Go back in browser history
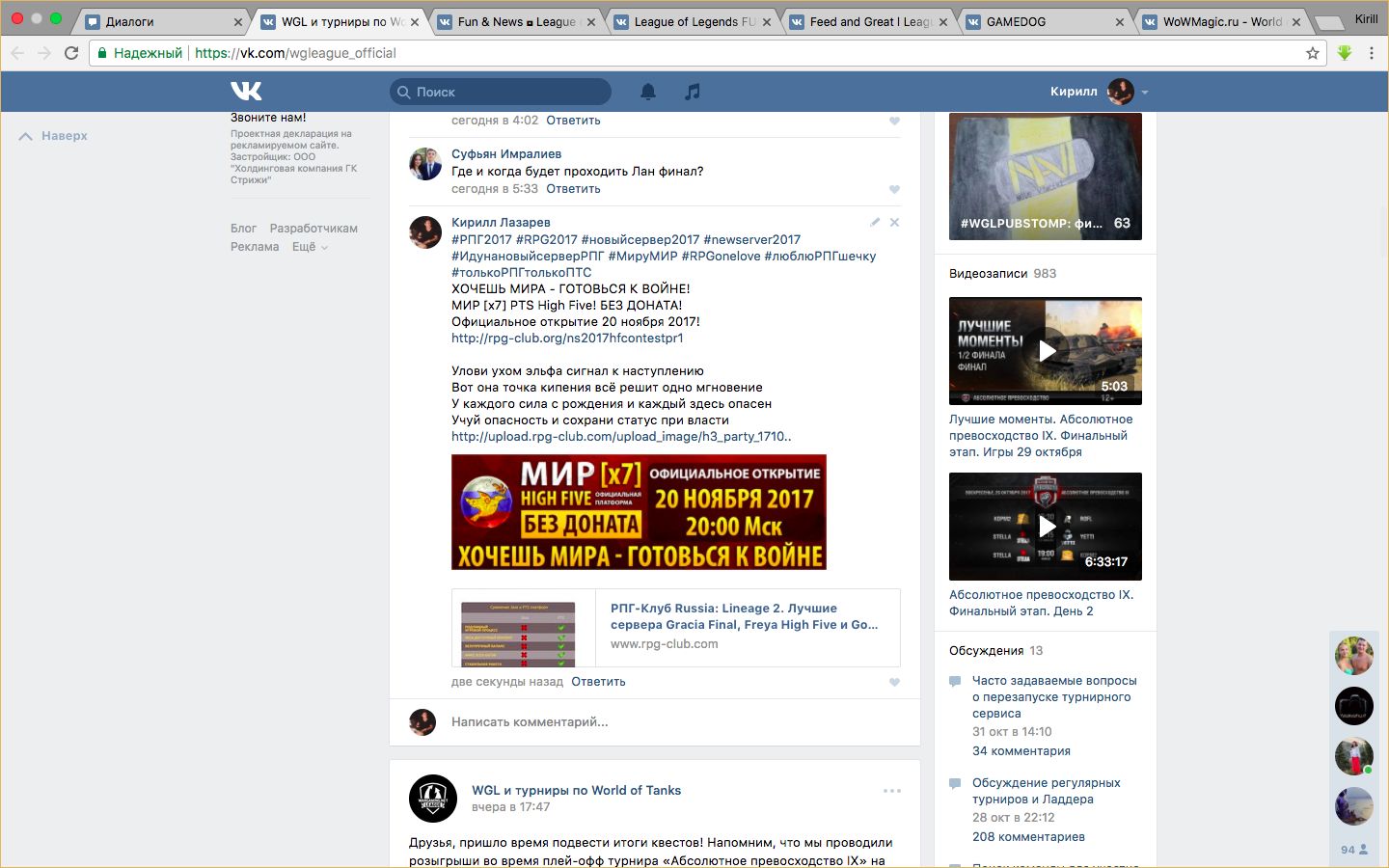 (x=17, y=53)
